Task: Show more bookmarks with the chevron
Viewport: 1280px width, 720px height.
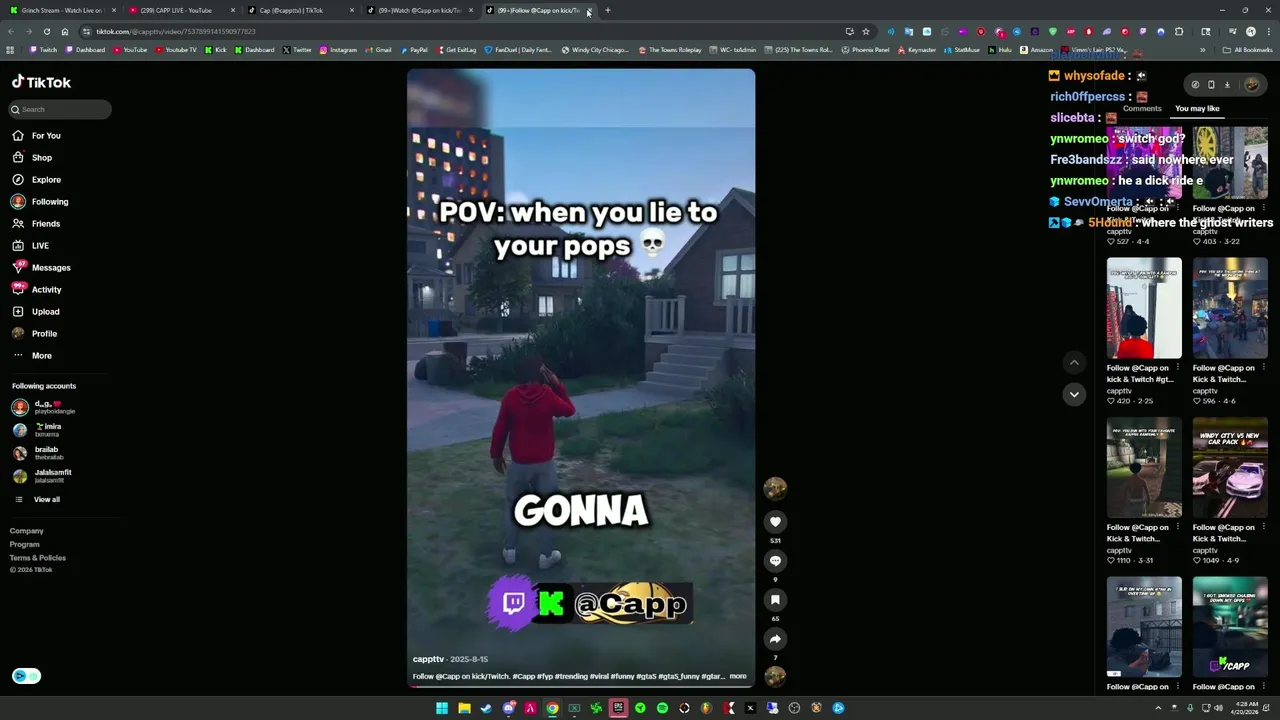Action: [1203, 50]
